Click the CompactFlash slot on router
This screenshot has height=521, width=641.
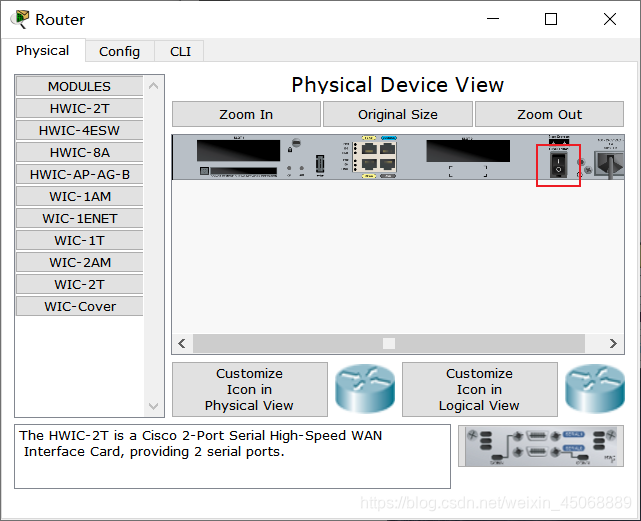click(244, 171)
